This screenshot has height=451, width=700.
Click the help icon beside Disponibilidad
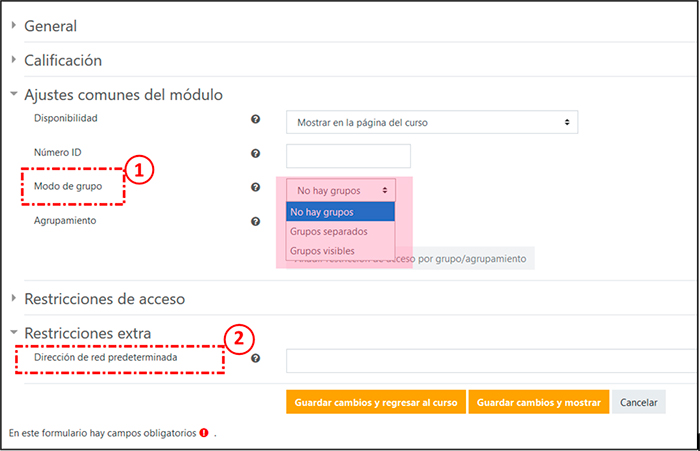256,120
